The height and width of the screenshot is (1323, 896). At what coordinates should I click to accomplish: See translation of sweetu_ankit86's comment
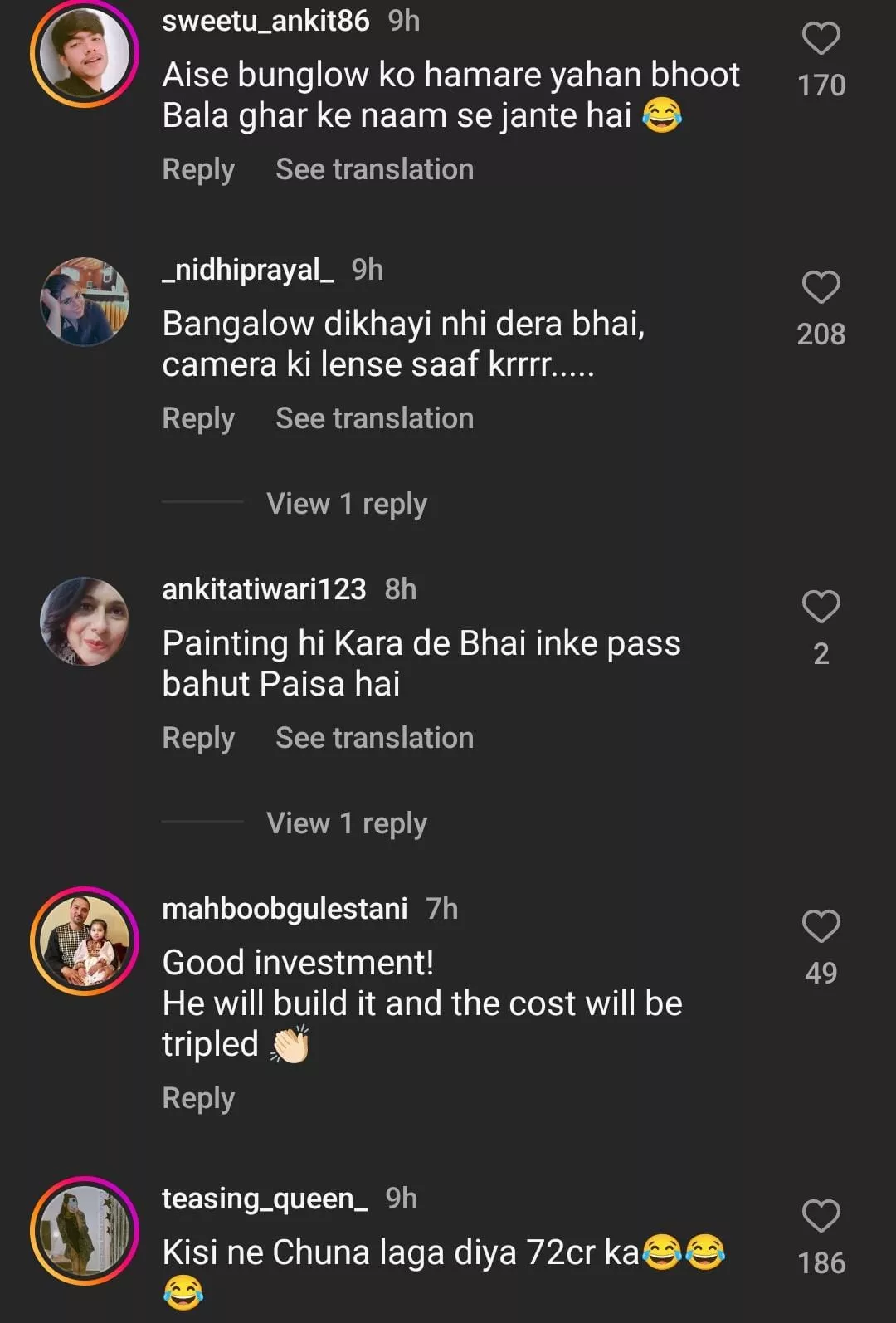(374, 170)
